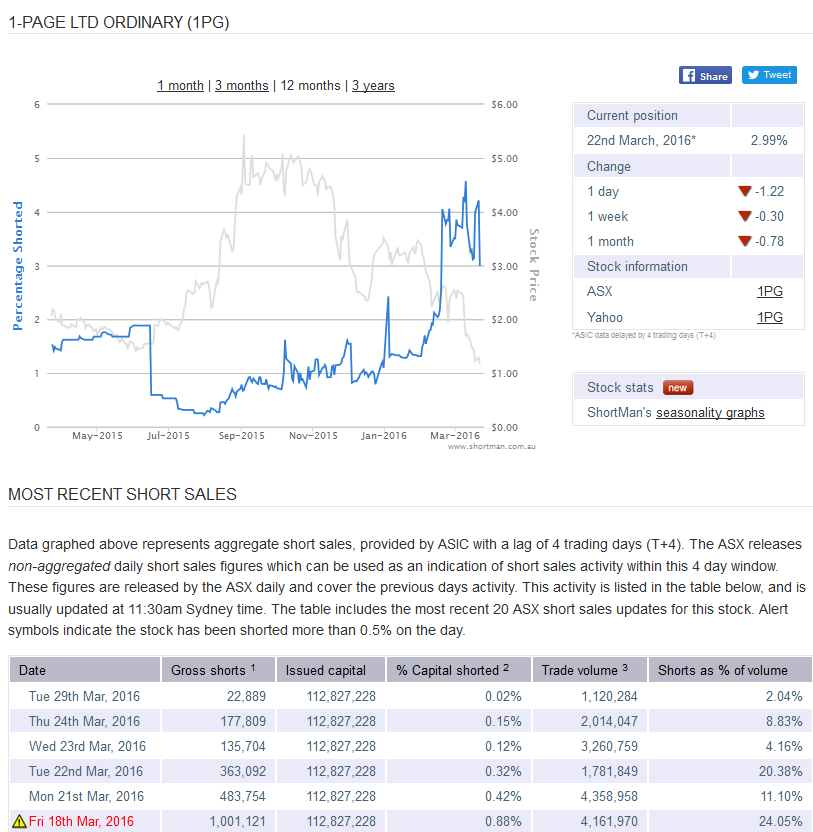Click the www.shortman.com.au chart credit
The width and height of the screenshot is (813, 832).
click(x=491, y=446)
